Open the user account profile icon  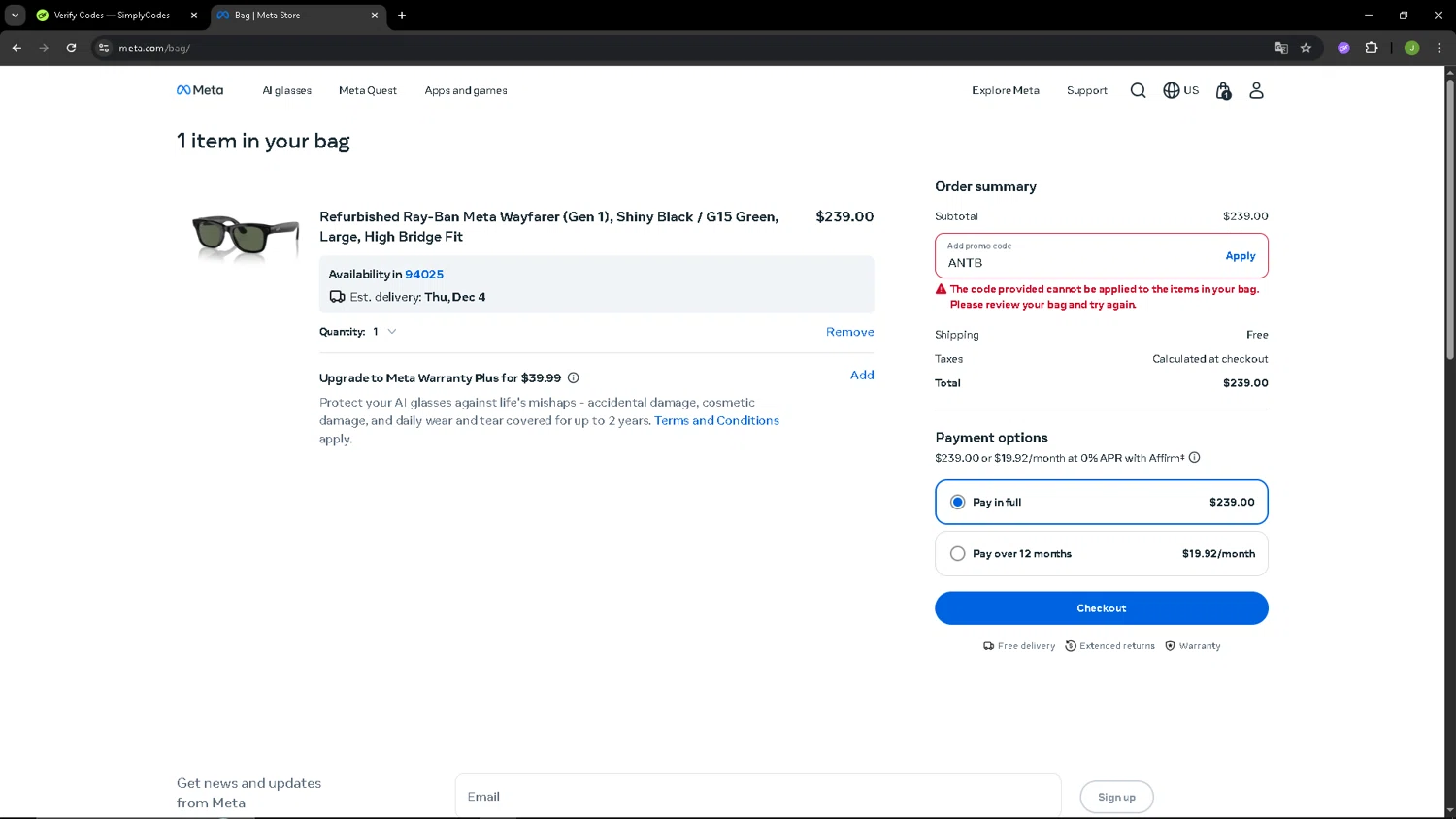[x=1256, y=90]
